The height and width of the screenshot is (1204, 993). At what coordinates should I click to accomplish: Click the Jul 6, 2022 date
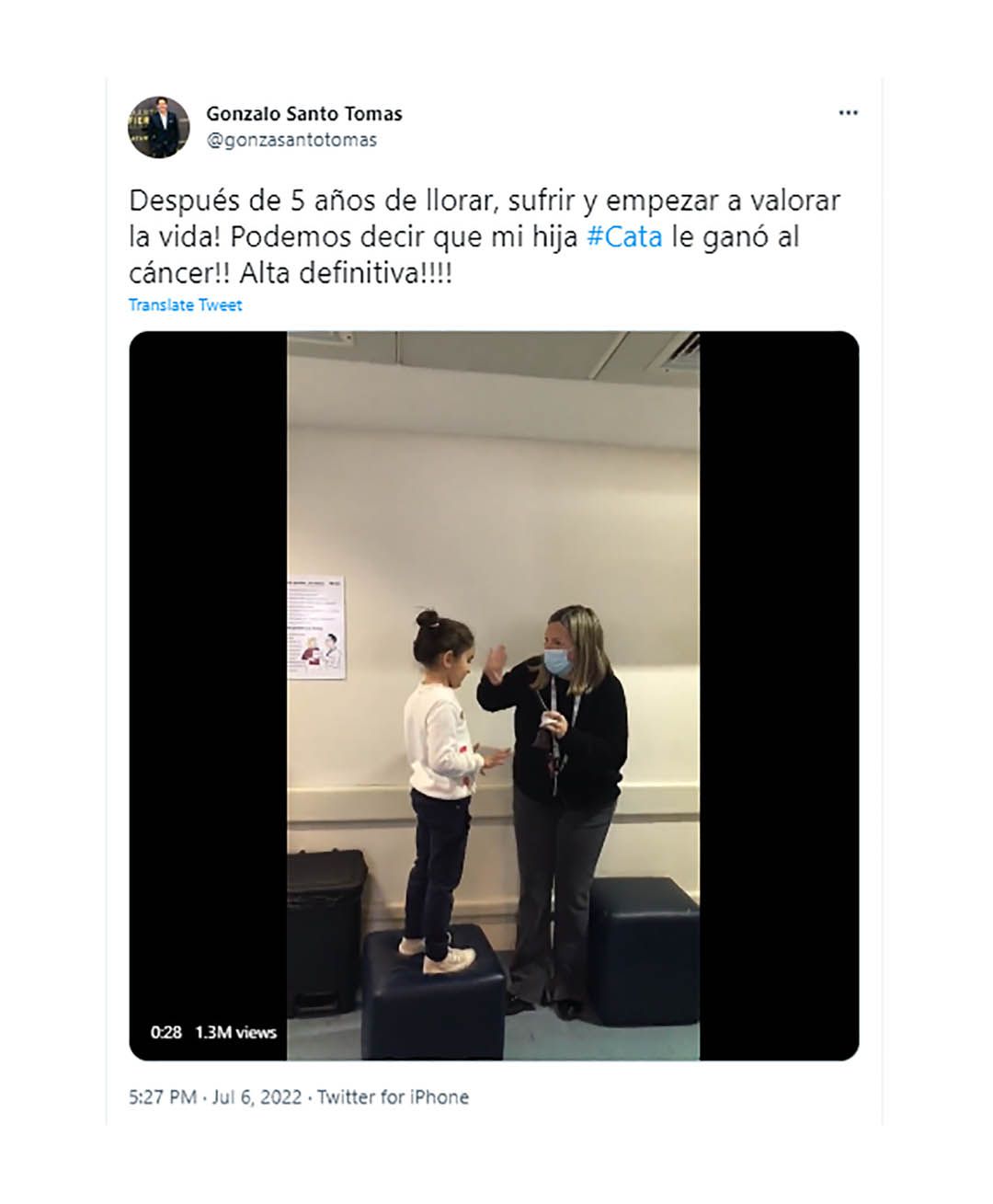(x=257, y=1097)
